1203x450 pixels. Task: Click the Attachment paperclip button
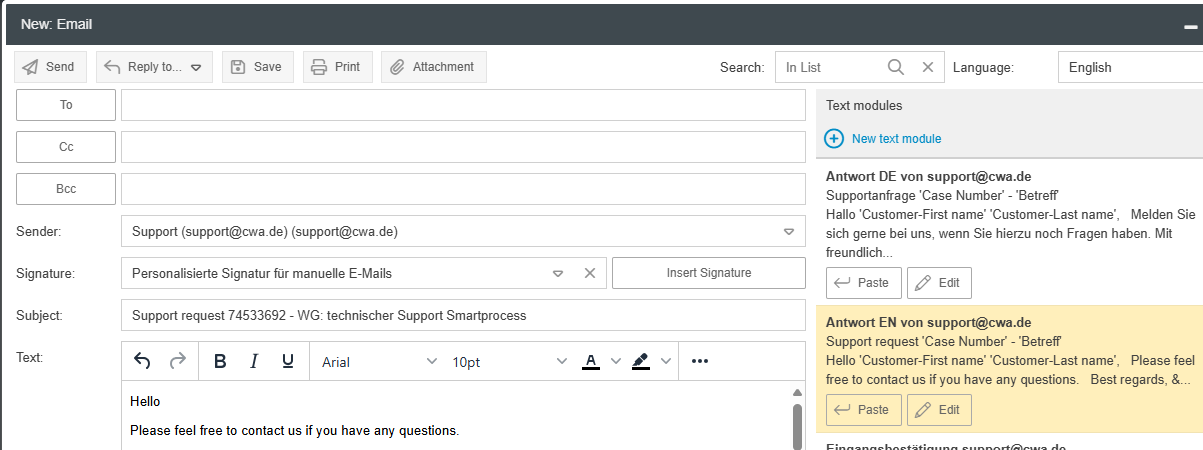[x=433, y=67]
